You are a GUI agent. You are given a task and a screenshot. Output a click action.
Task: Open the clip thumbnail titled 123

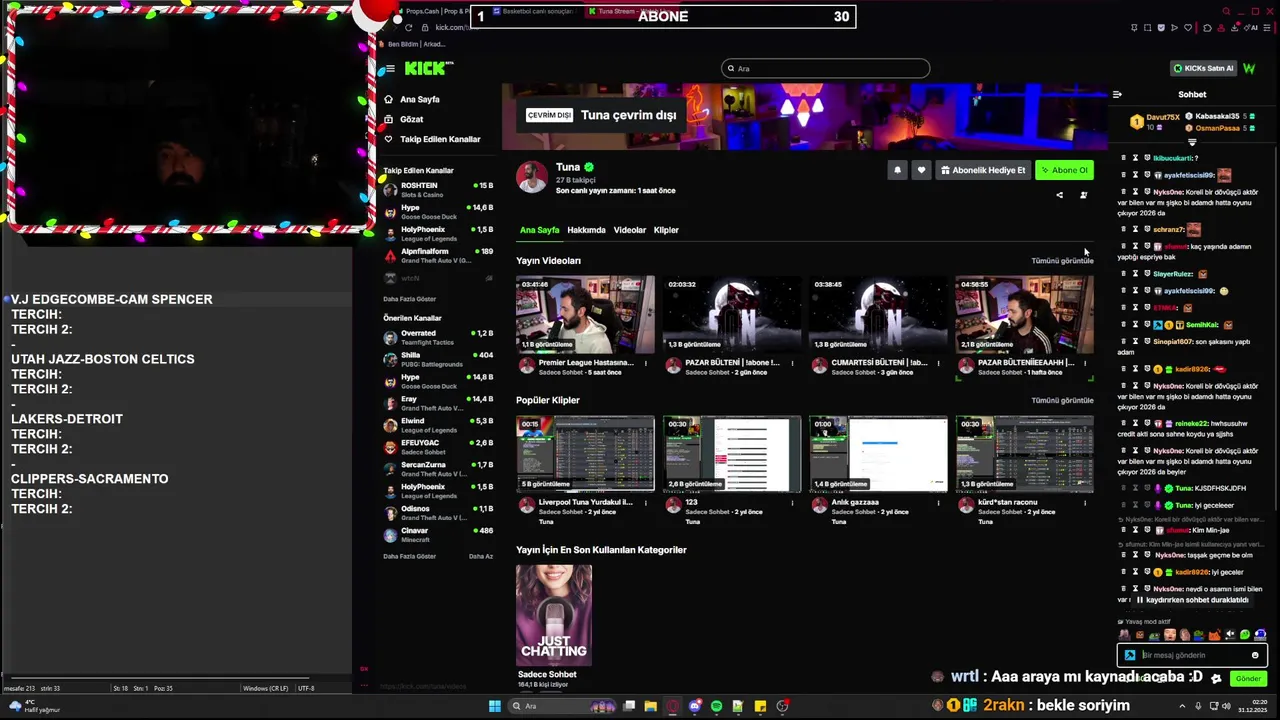point(732,454)
